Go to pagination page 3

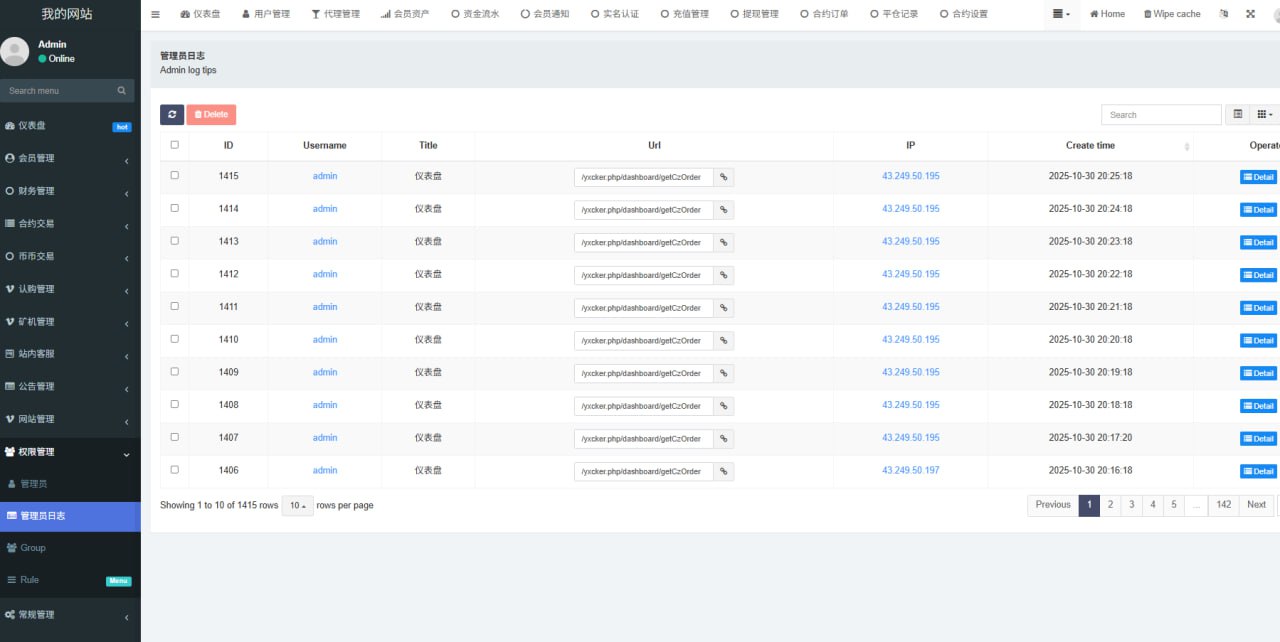(x=1131, y=505)
